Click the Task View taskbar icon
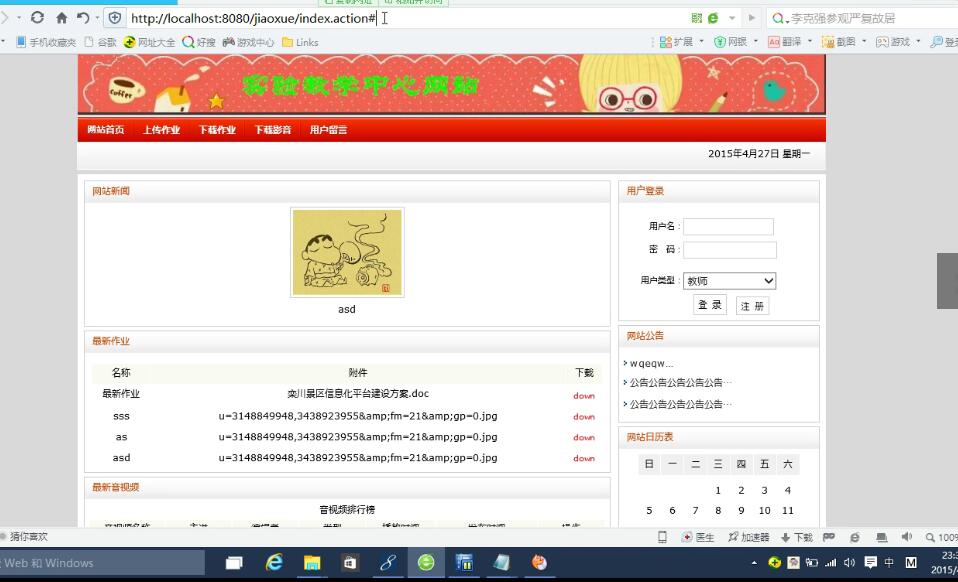 tap(234, 562)
